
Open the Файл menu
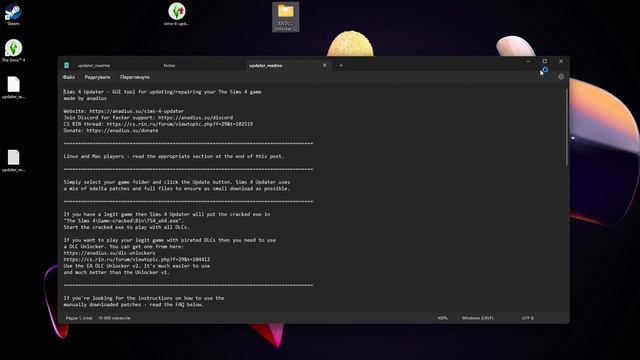tap(69, 77)
